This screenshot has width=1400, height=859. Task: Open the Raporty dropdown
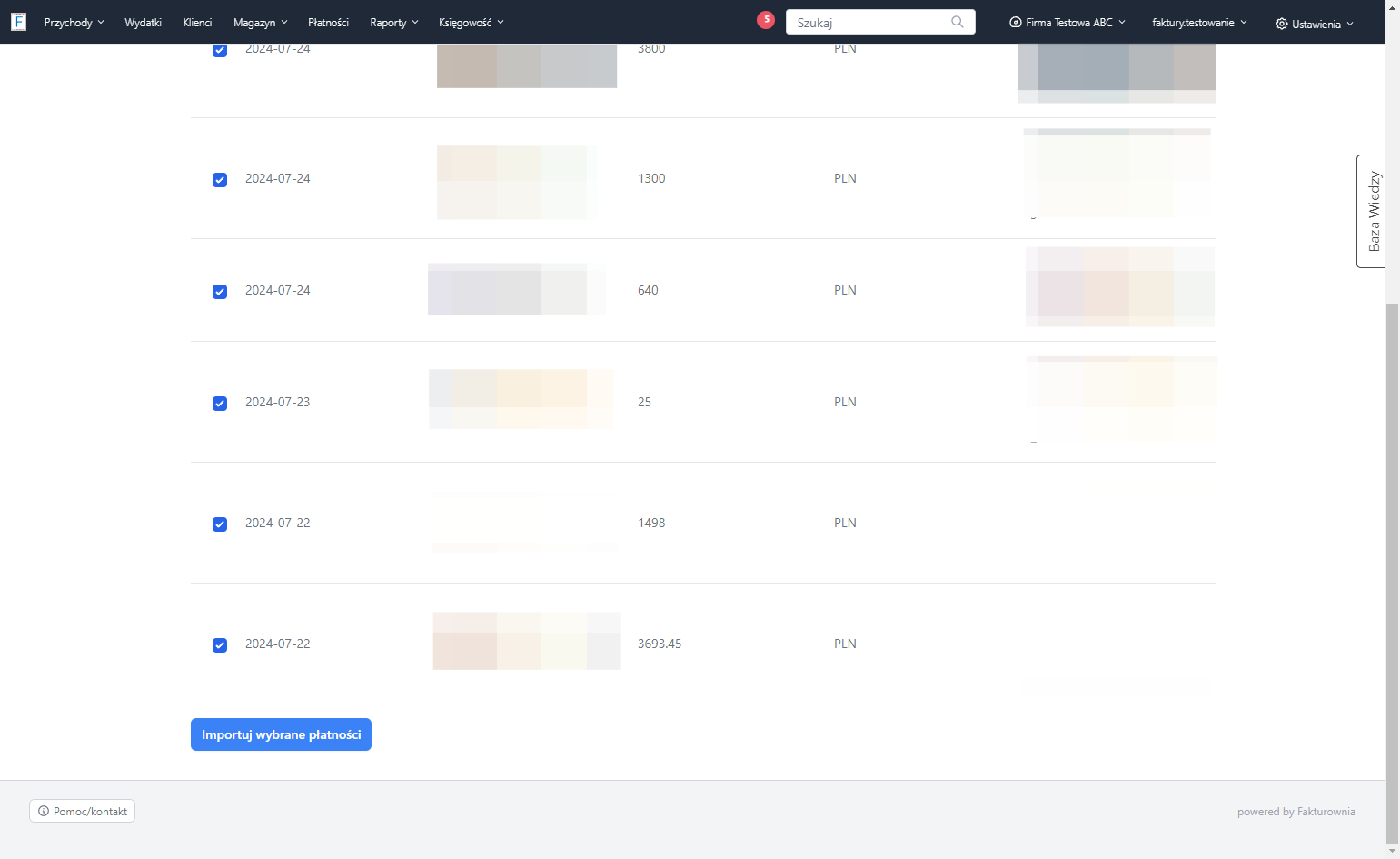coord(394,22)
